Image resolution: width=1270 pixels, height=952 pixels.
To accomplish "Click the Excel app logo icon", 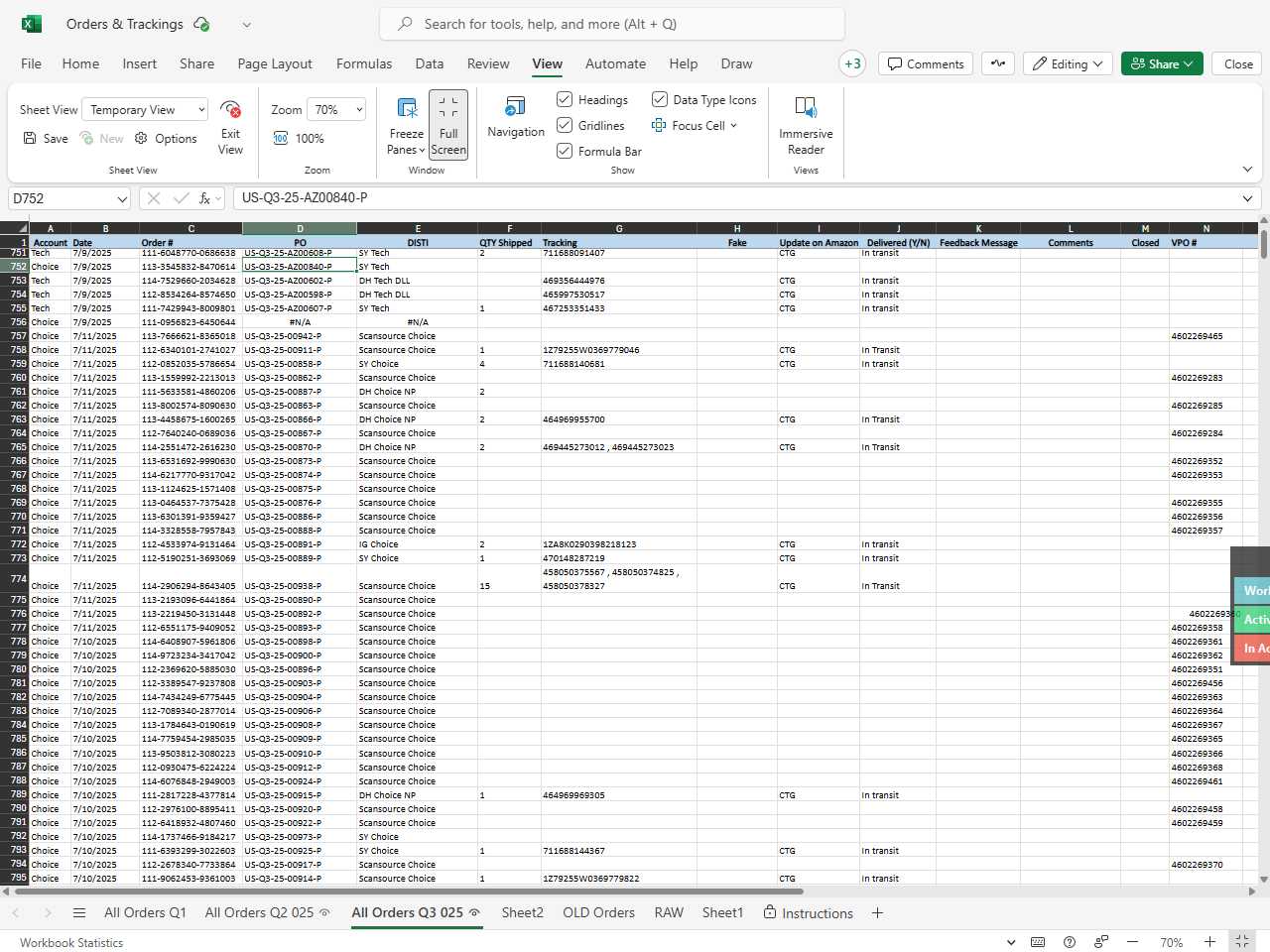I will click(x=32, y=24).
